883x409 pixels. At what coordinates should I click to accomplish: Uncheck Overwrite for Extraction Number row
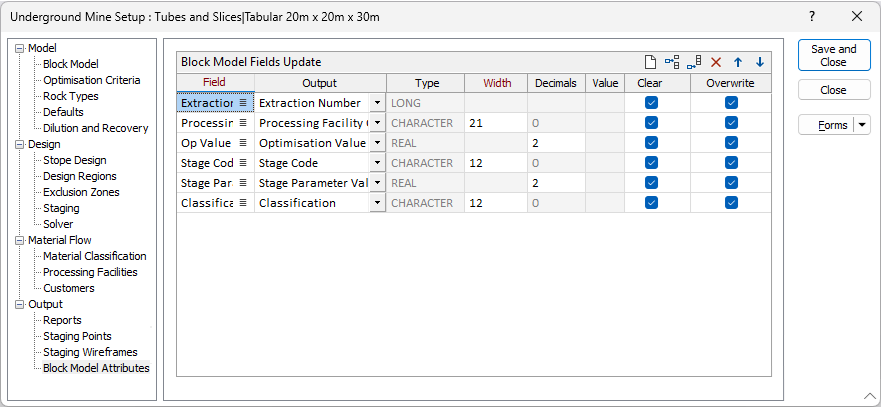click(732, 103)
